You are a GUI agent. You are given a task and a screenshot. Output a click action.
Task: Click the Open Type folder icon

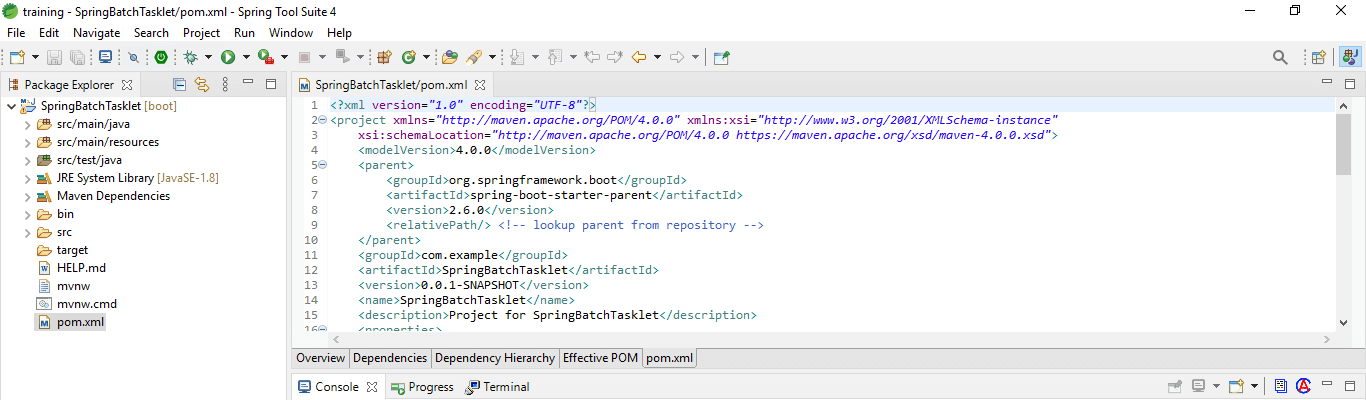[x=450, y=58]
